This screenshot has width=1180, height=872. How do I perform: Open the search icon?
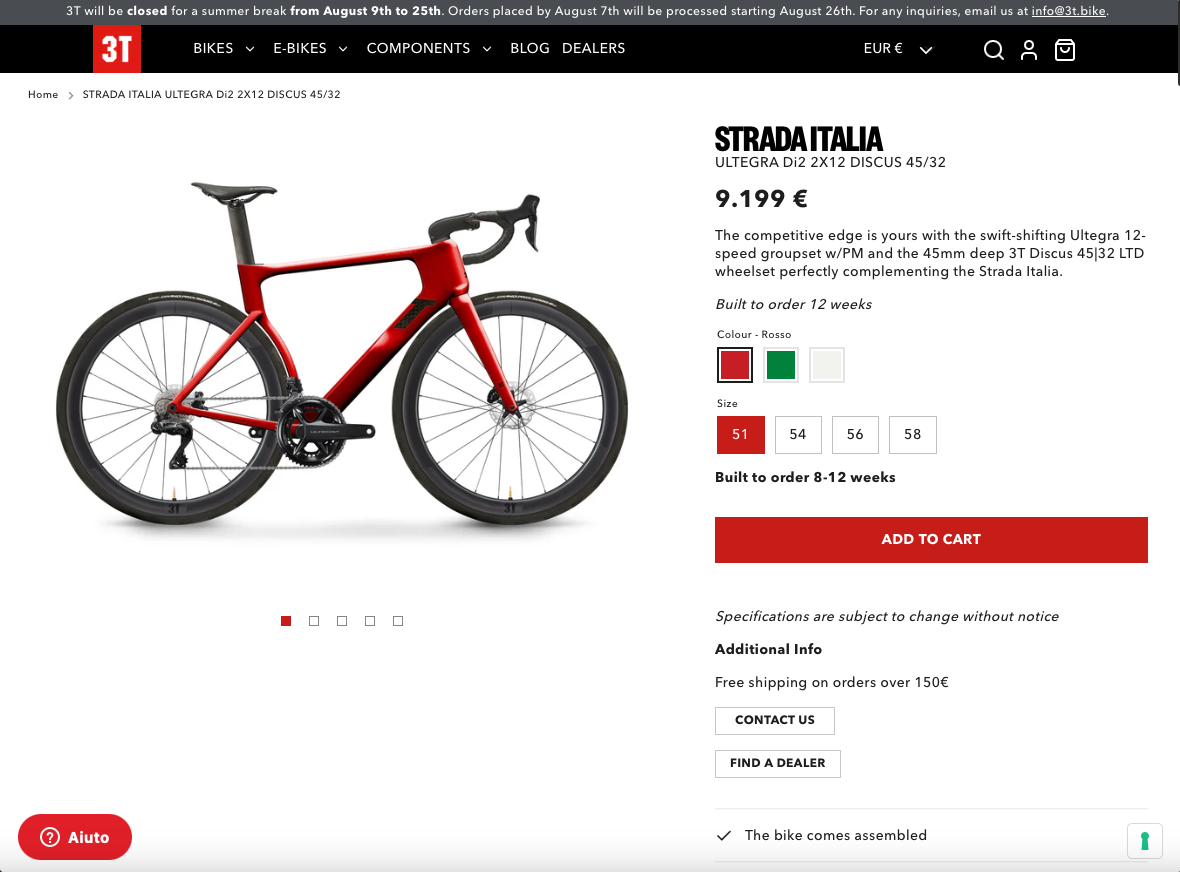pyautogui.click(x=993, y=50)
